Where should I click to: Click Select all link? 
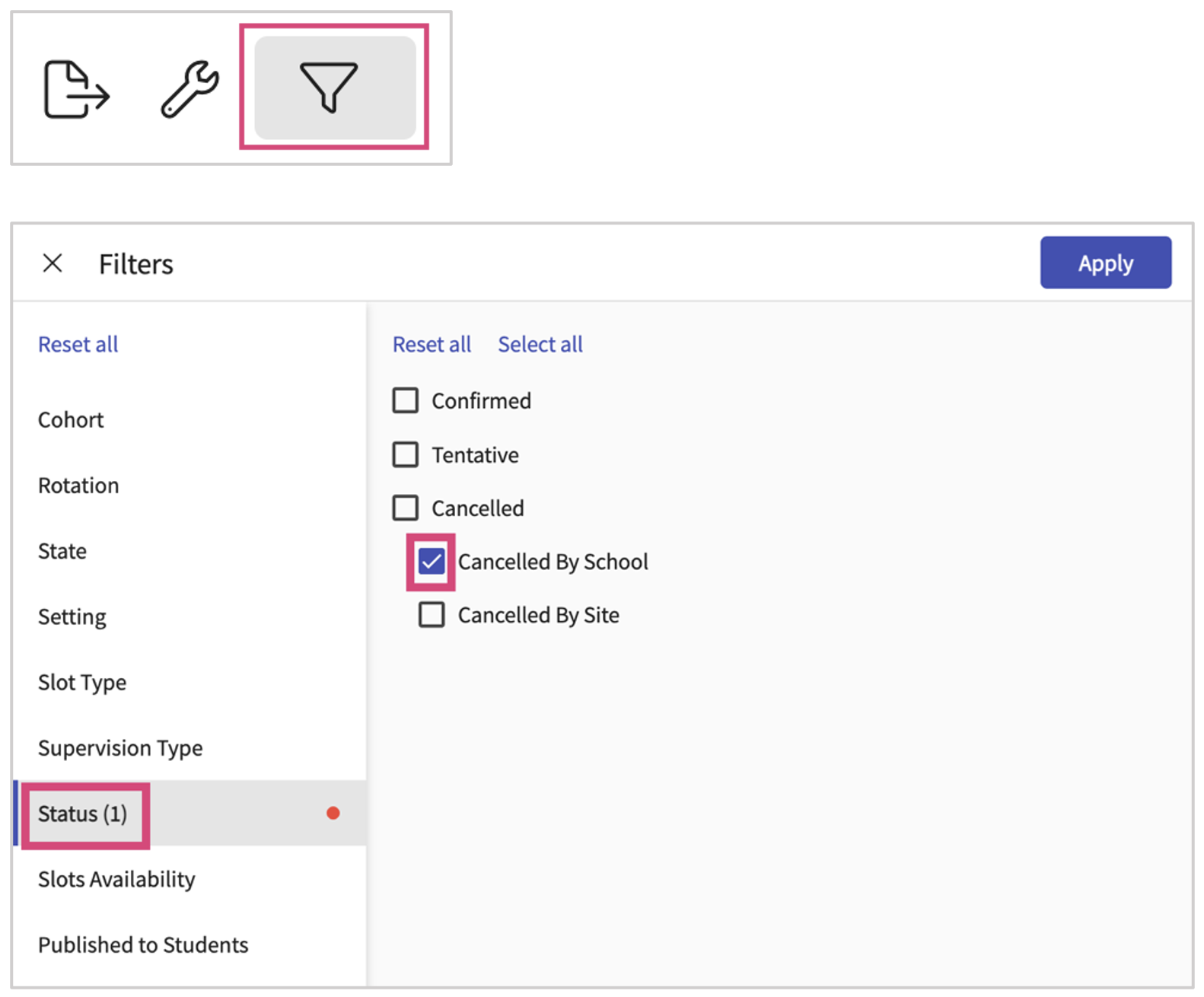pyautogui.click(x=540, y=345)
